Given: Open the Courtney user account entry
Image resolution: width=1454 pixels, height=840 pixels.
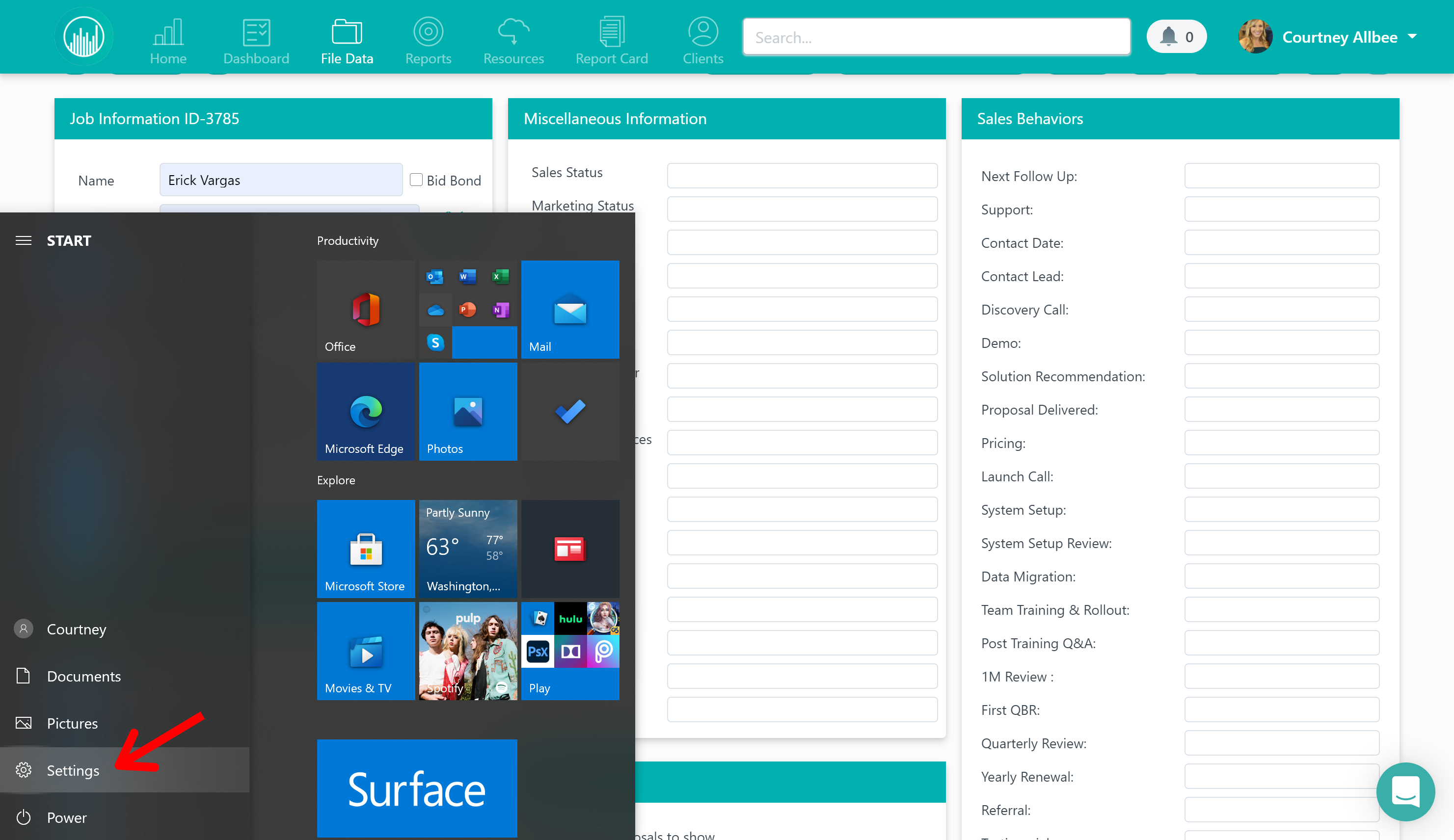Looking at the screenshot, I should (x=125, y=629).
